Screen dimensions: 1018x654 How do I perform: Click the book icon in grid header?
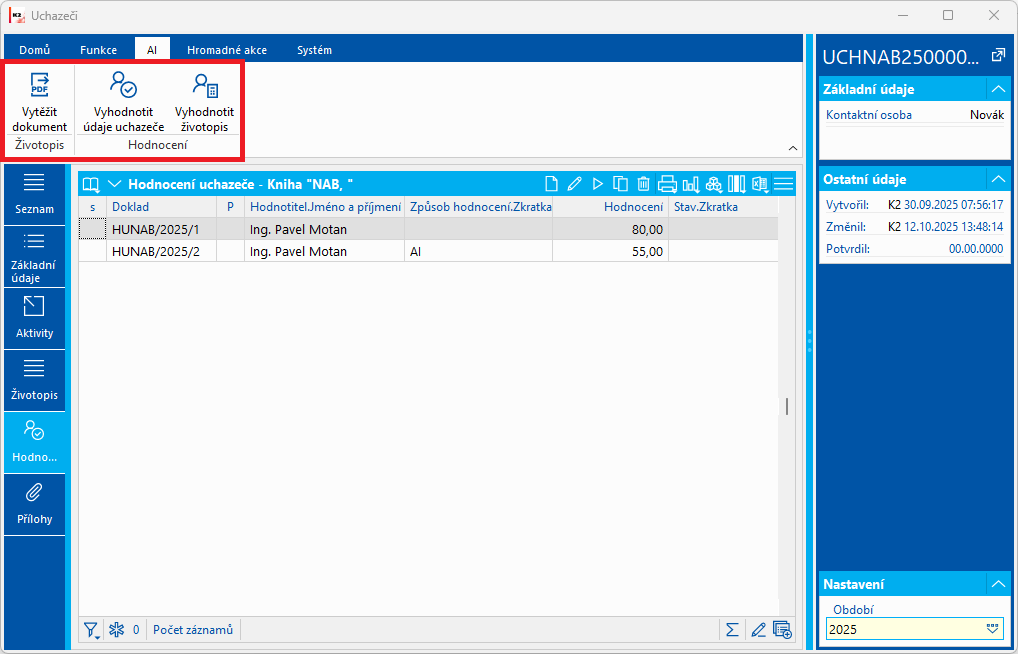pyautogui.click(x=91, y=184)
